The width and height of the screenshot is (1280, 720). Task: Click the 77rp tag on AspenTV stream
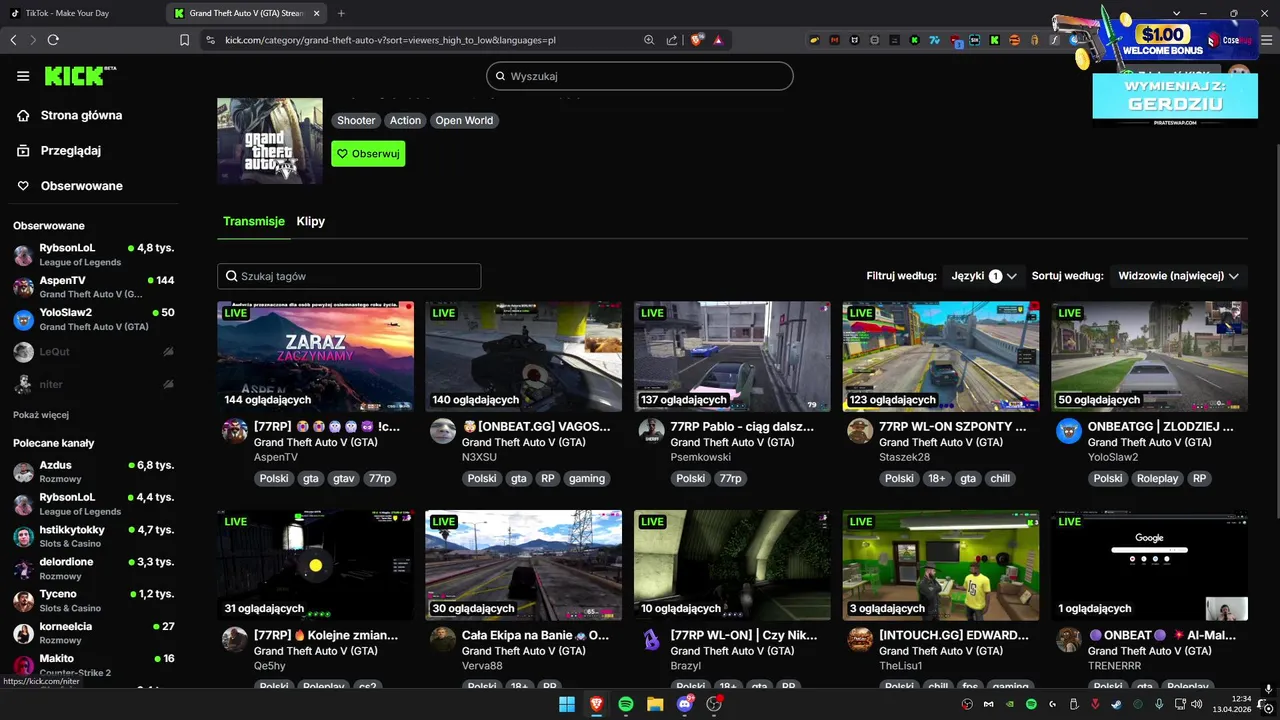[x=380, y=478]
